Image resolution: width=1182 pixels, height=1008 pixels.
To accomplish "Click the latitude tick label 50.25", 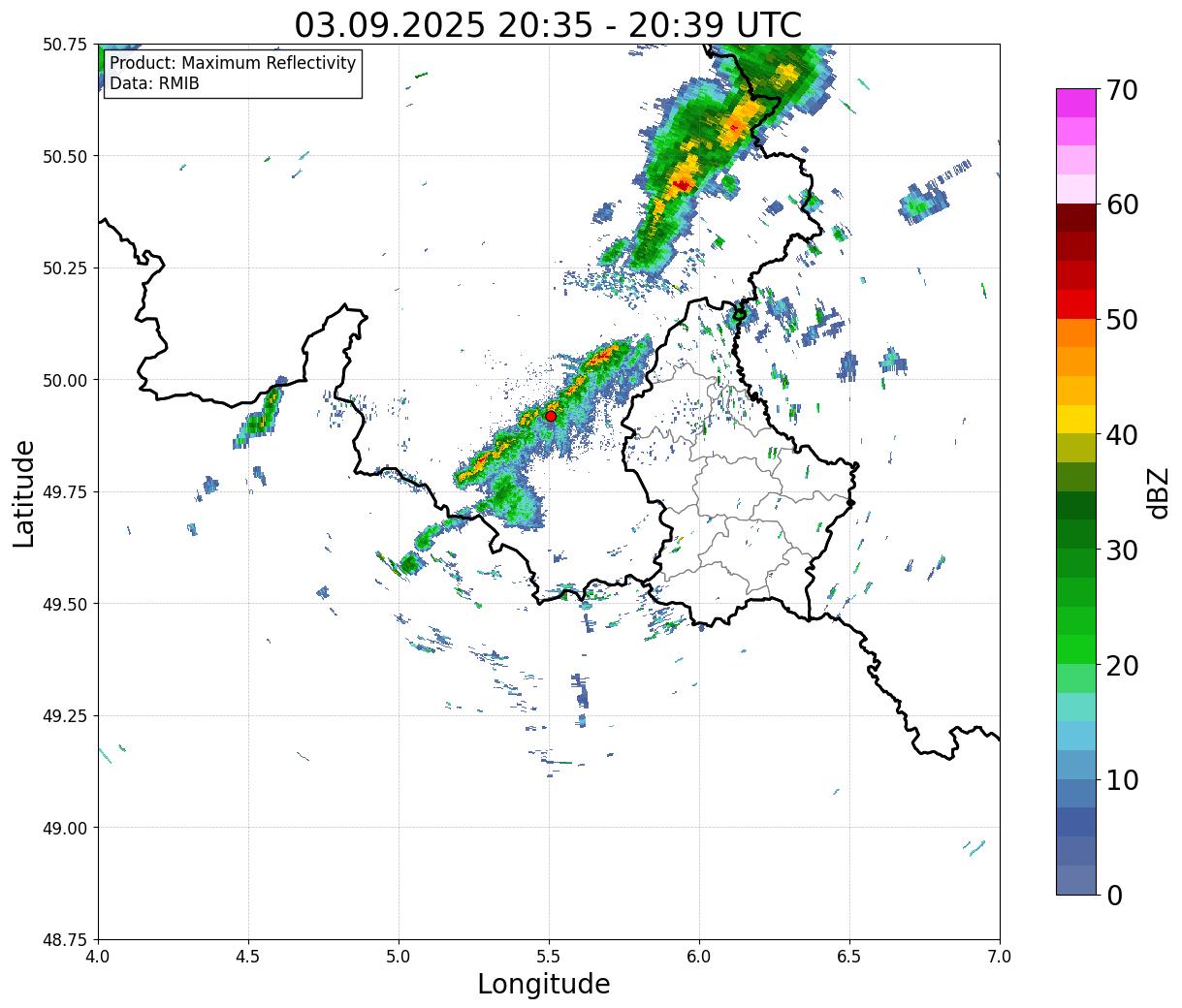I will 65,268.
